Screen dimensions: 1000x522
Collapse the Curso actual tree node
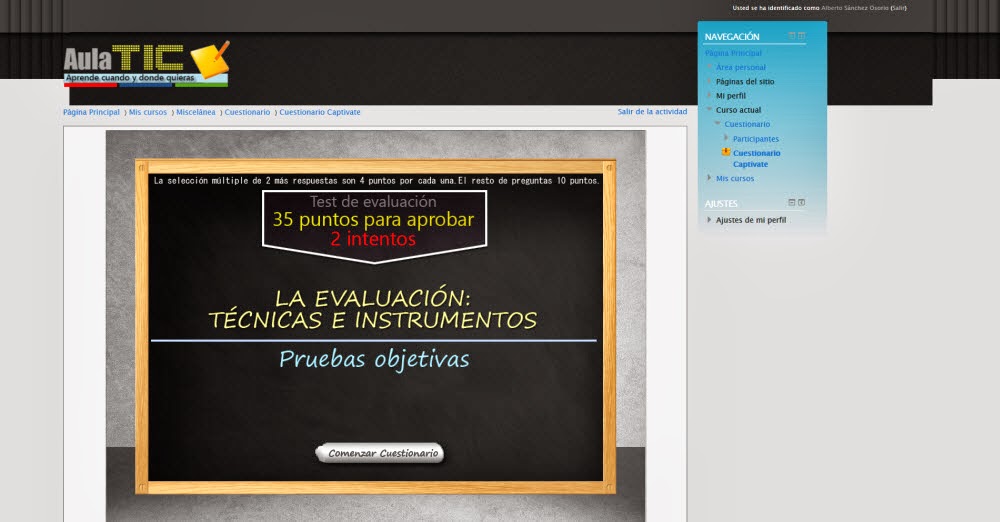click(709, 110)
